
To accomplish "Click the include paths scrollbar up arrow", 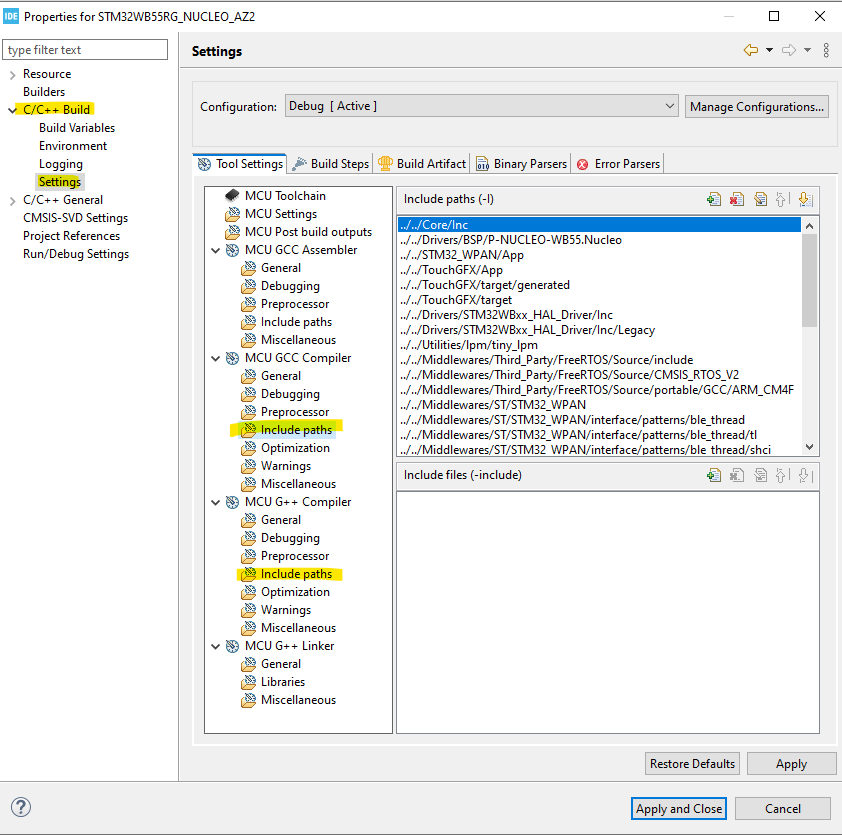I will click(809, 226).
